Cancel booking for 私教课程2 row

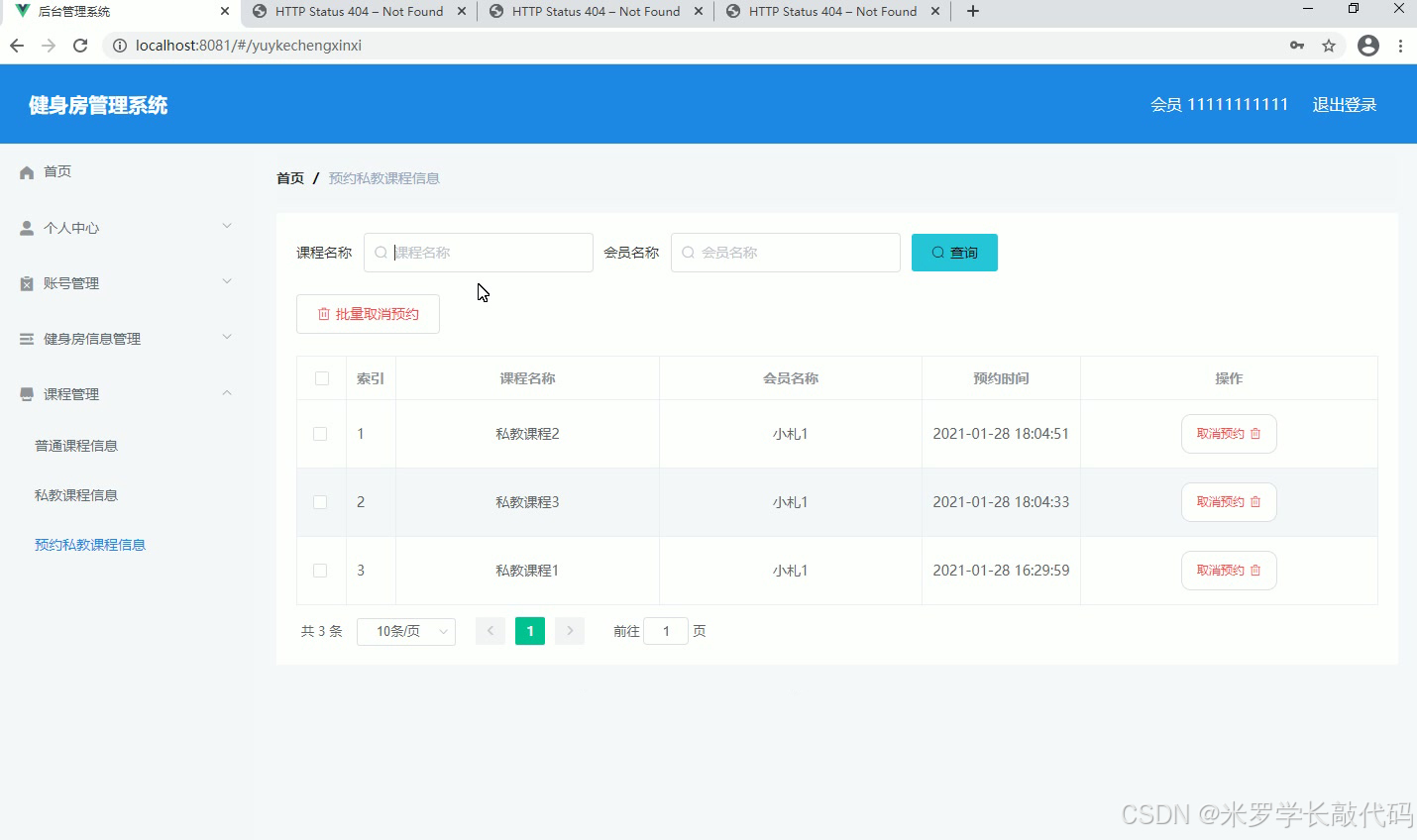coord(1229,434)
